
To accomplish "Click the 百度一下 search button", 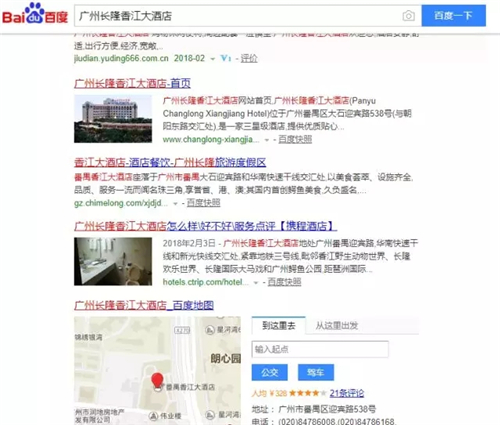I will pyautogui.click(x=454, y=15).
